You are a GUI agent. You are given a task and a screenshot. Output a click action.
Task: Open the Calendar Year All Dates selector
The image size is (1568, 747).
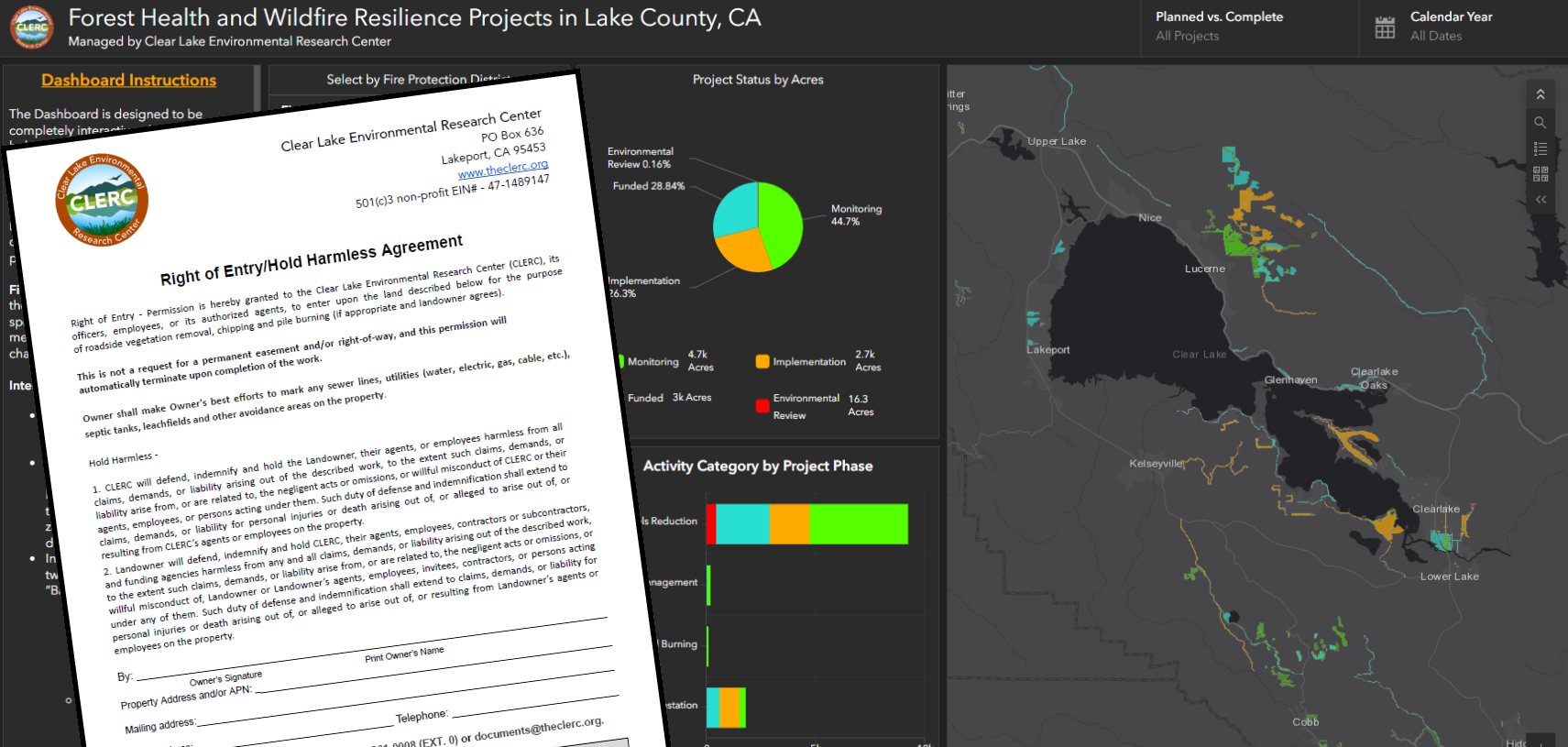click(x=1451, y=27)
